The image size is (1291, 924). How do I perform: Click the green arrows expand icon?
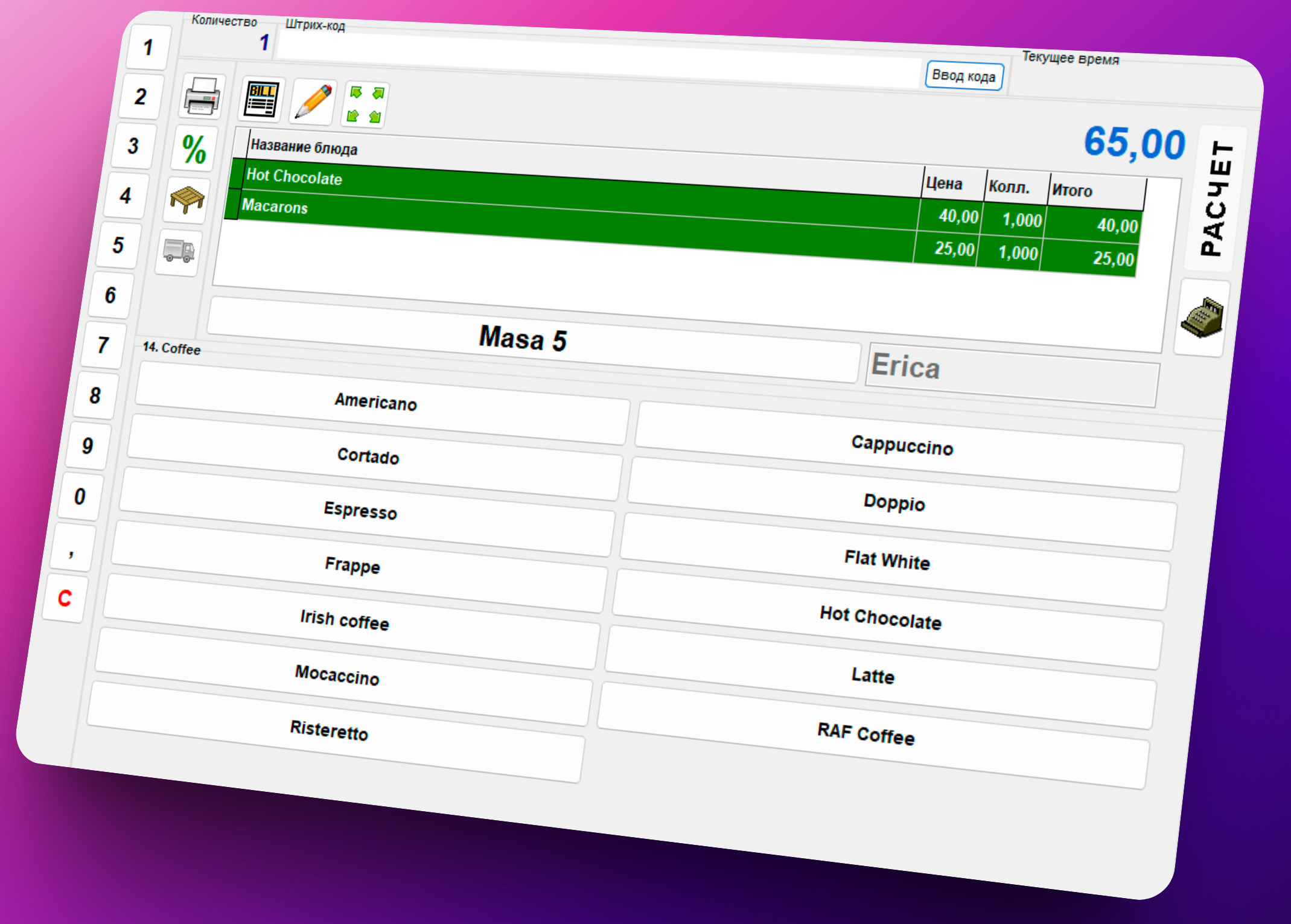point(366,104)
